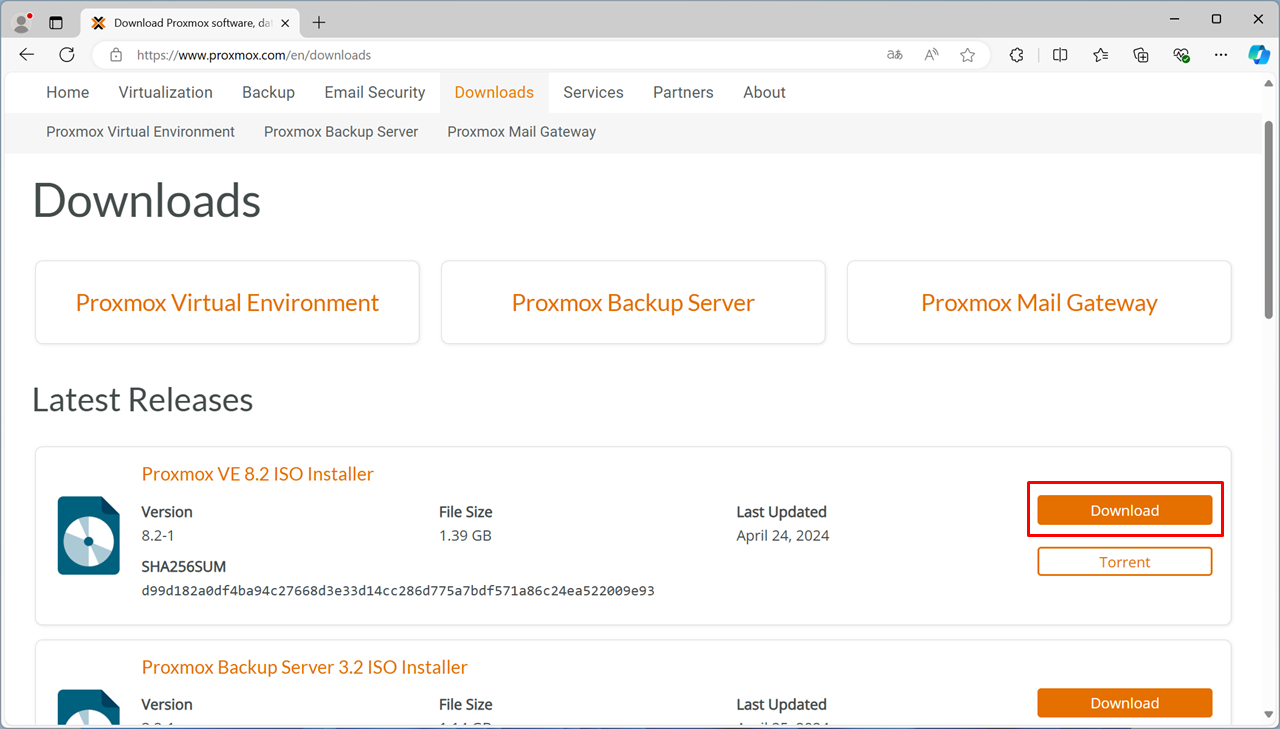Refresh the current page
The height and width of the screenshot is (729, 1280).
tap(67, 55)
